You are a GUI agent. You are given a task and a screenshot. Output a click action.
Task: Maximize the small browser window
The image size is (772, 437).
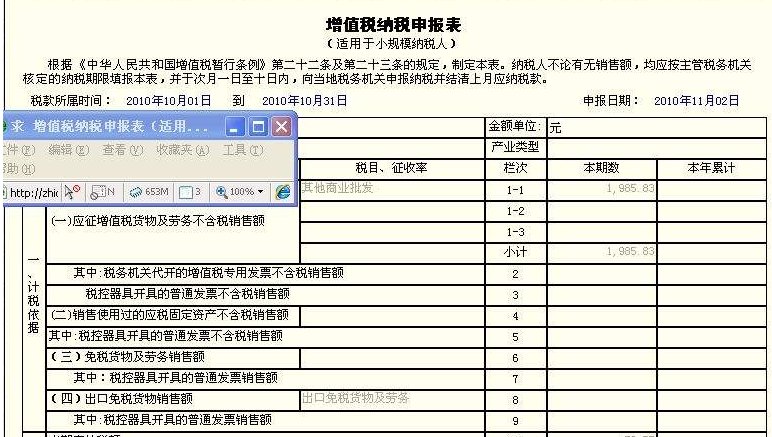tap(258, 127)
